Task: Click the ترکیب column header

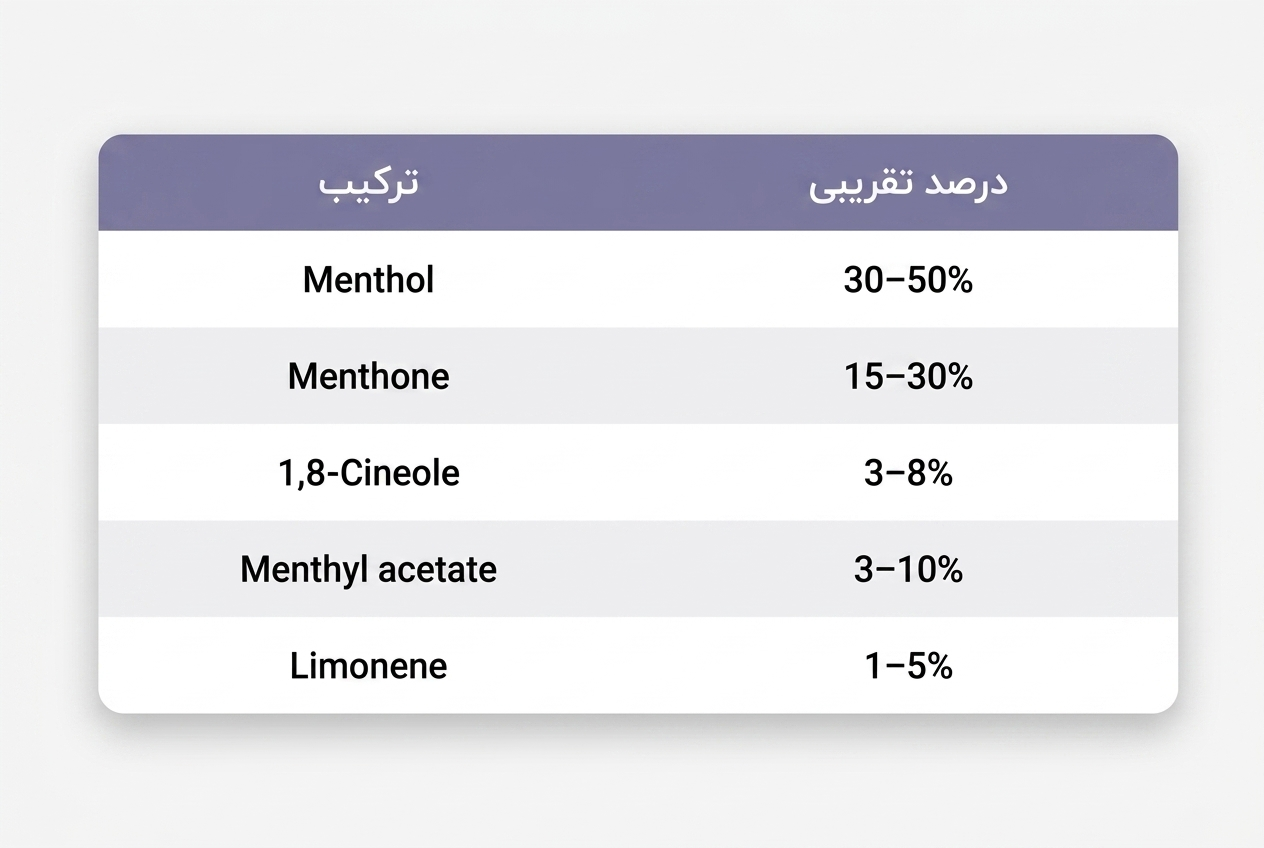Action: (368, 186)
